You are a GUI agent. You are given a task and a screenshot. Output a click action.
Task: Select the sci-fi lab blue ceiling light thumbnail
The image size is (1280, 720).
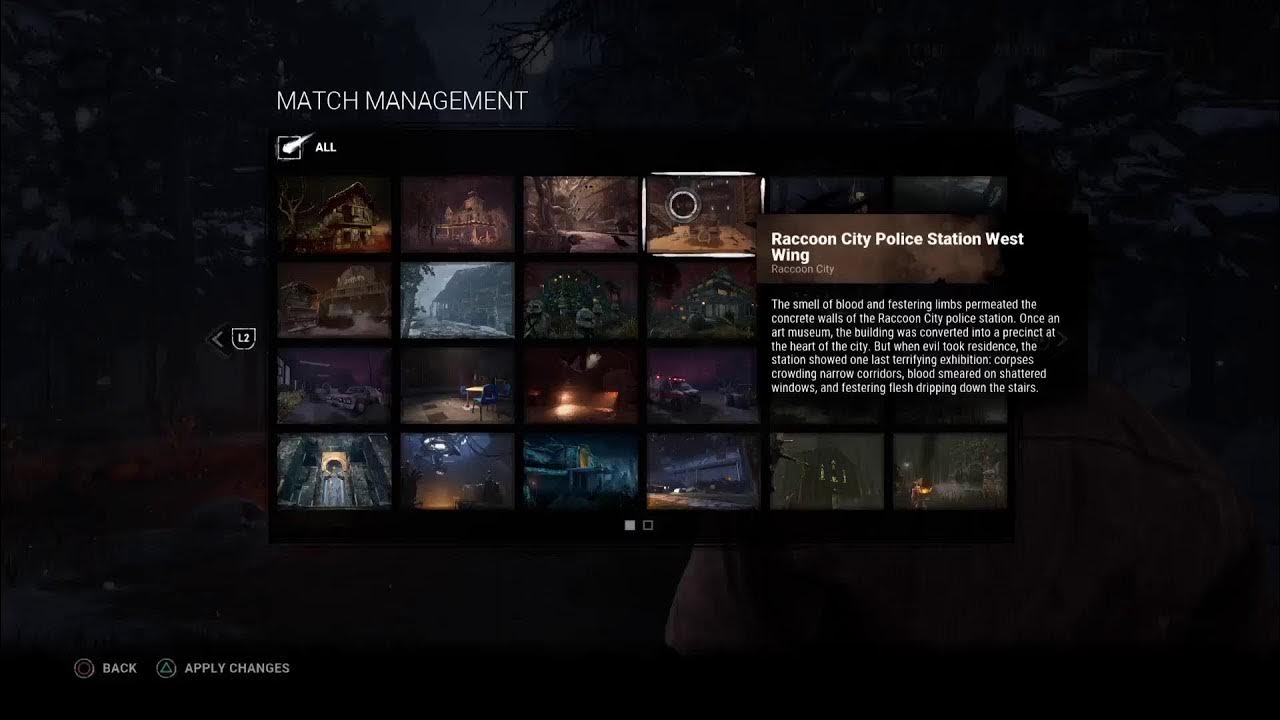click(x=457, y=471)
